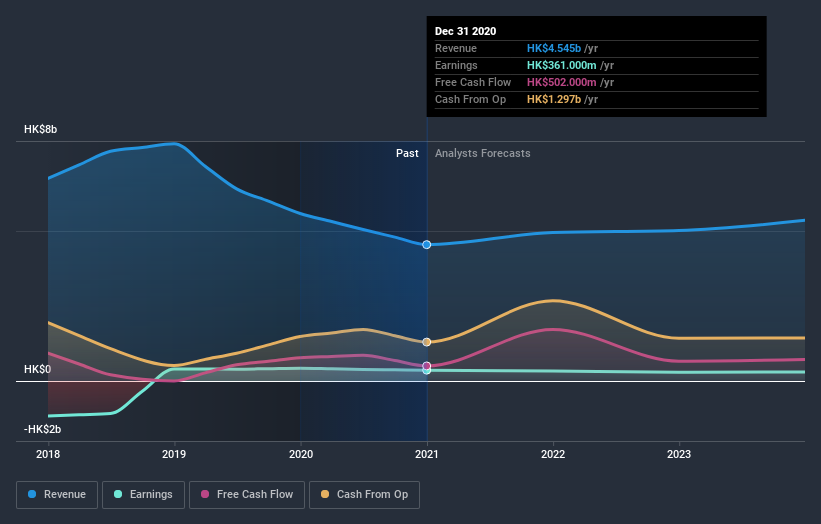Click the 2020 x-axis label
This screenshot has width=821, height=524.
click(301, 454)
